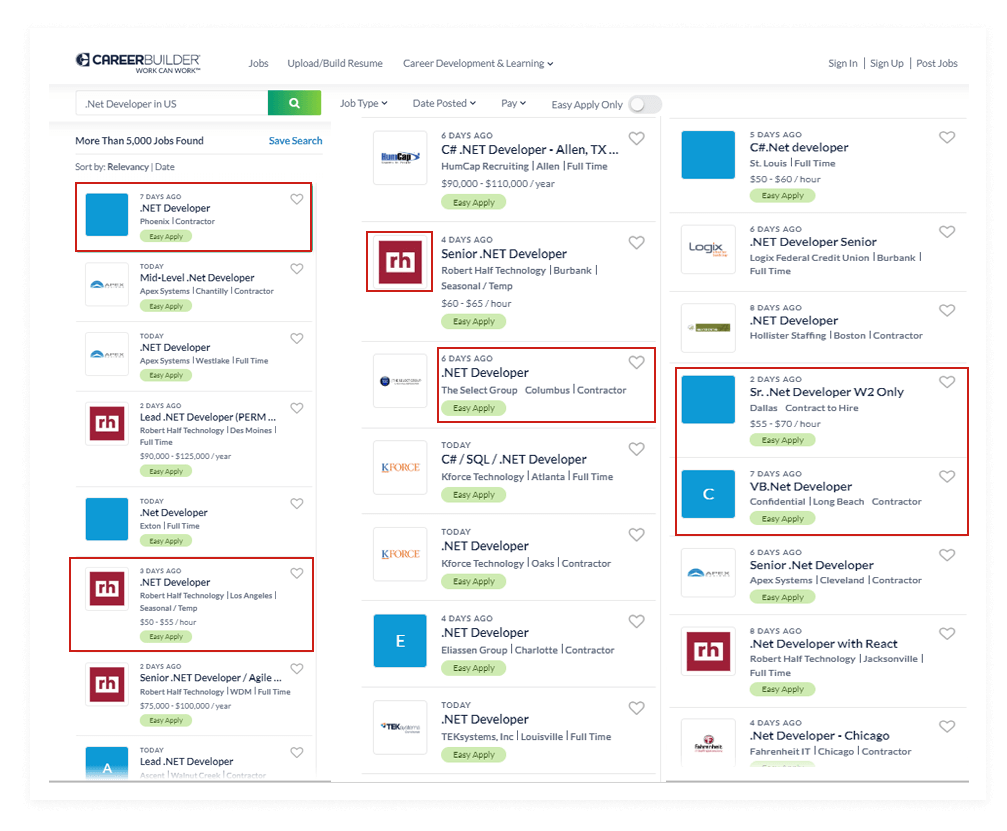This screenshot has height=831, width=1007.
Task: Click heart on VB.Net Developer job
Action: [x=947, y=476]
